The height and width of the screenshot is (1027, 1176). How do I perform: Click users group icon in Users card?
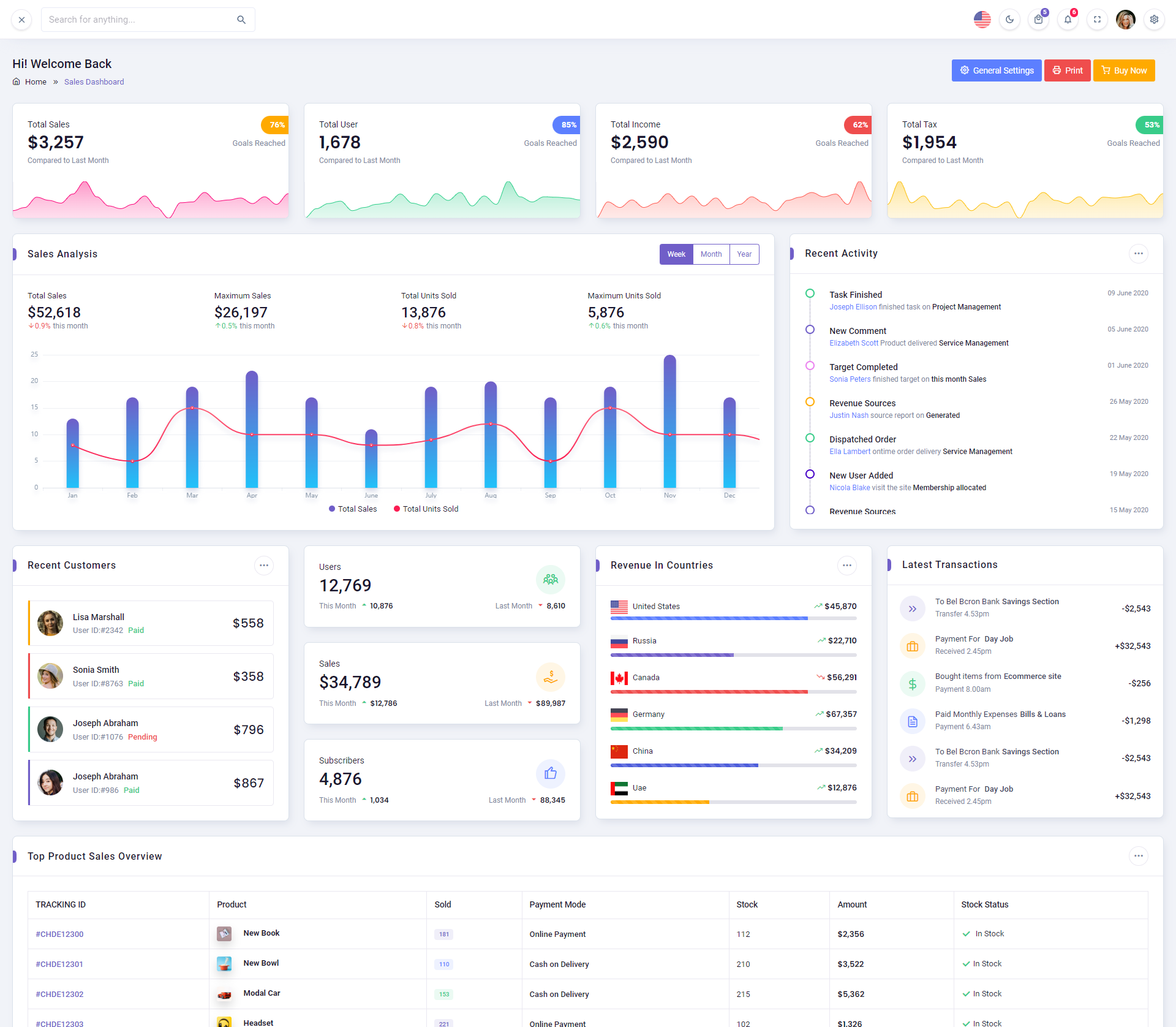[x=550, y=579]
